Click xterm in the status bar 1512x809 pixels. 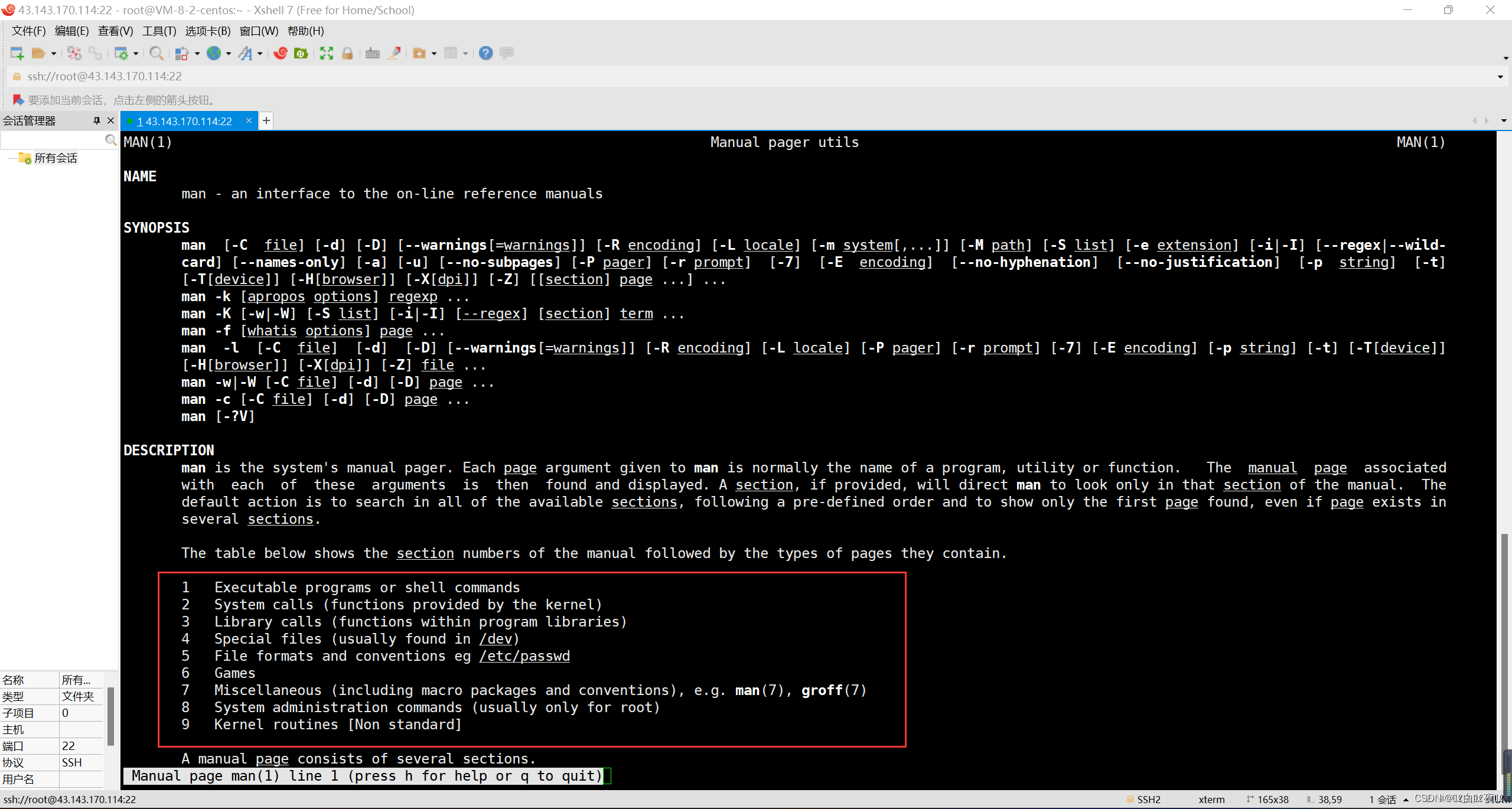tap(1211, 800)
